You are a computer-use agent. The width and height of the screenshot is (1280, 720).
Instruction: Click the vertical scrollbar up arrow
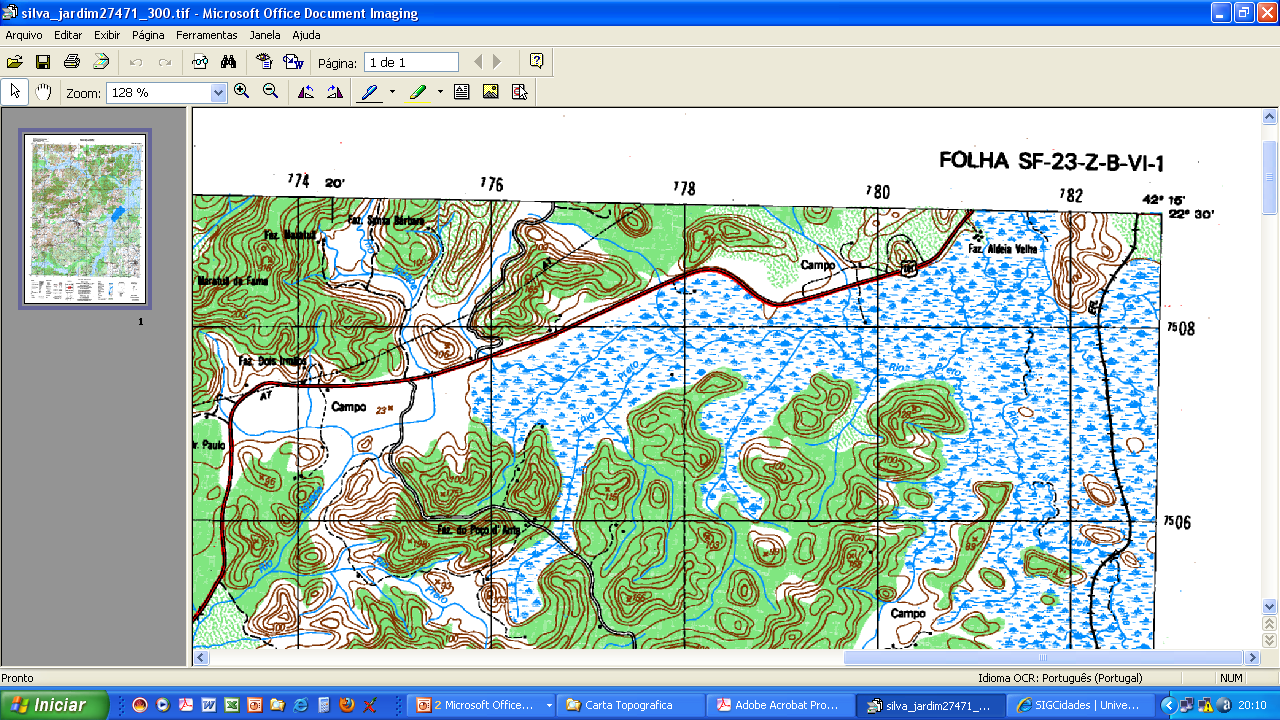click(1270, 116)
